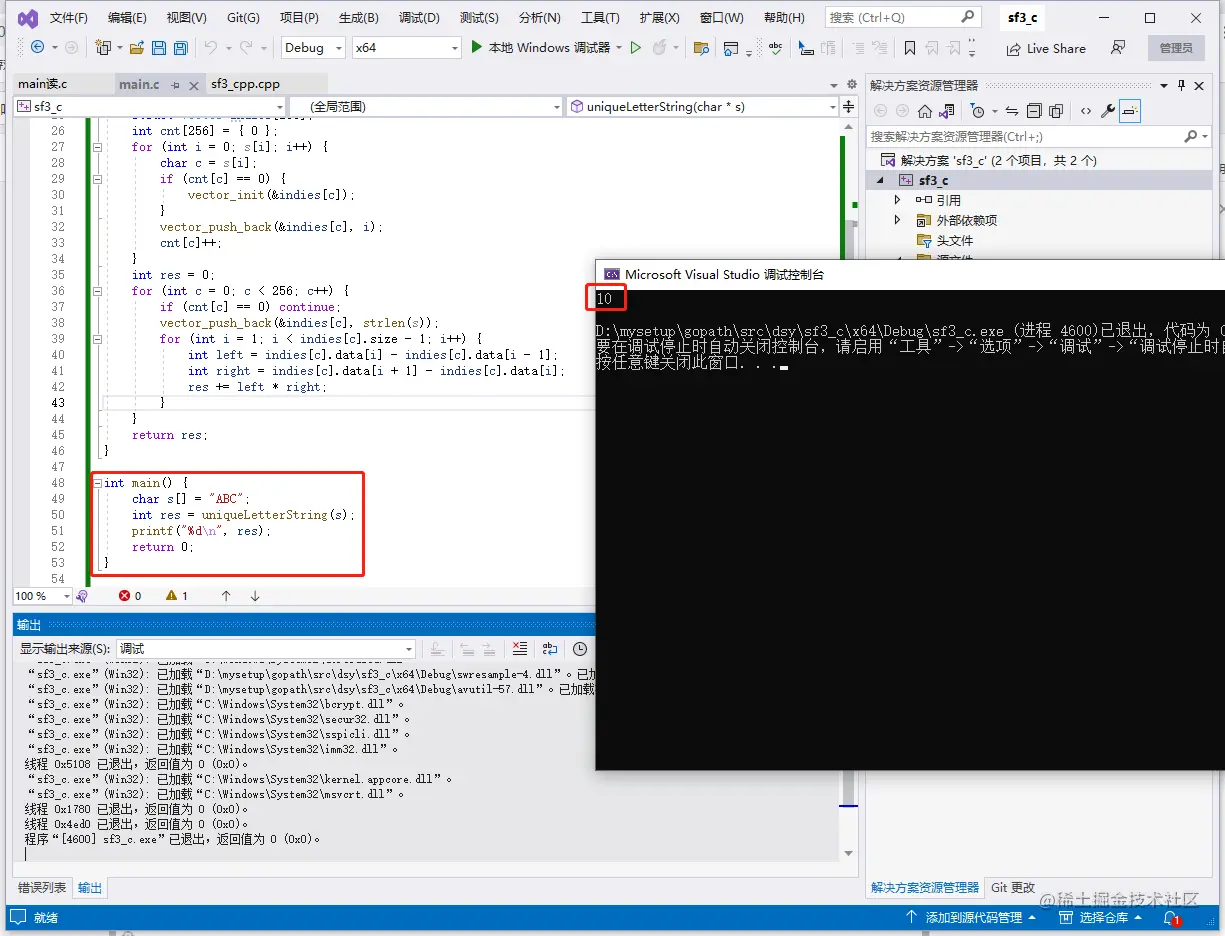
Task: Click 选择仓库 in status bar
Action: tap(1100, 917)
